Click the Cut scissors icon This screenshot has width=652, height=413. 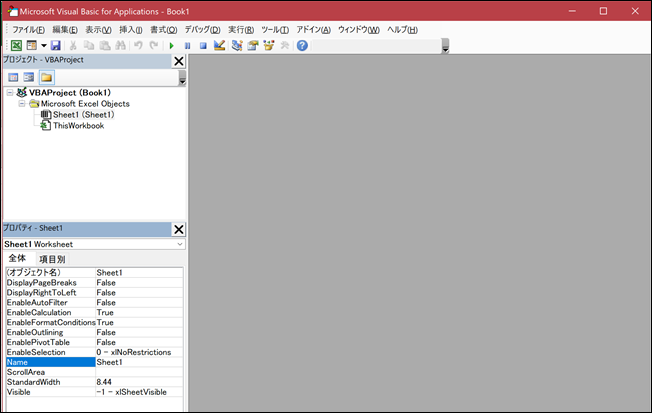point(73,45)
